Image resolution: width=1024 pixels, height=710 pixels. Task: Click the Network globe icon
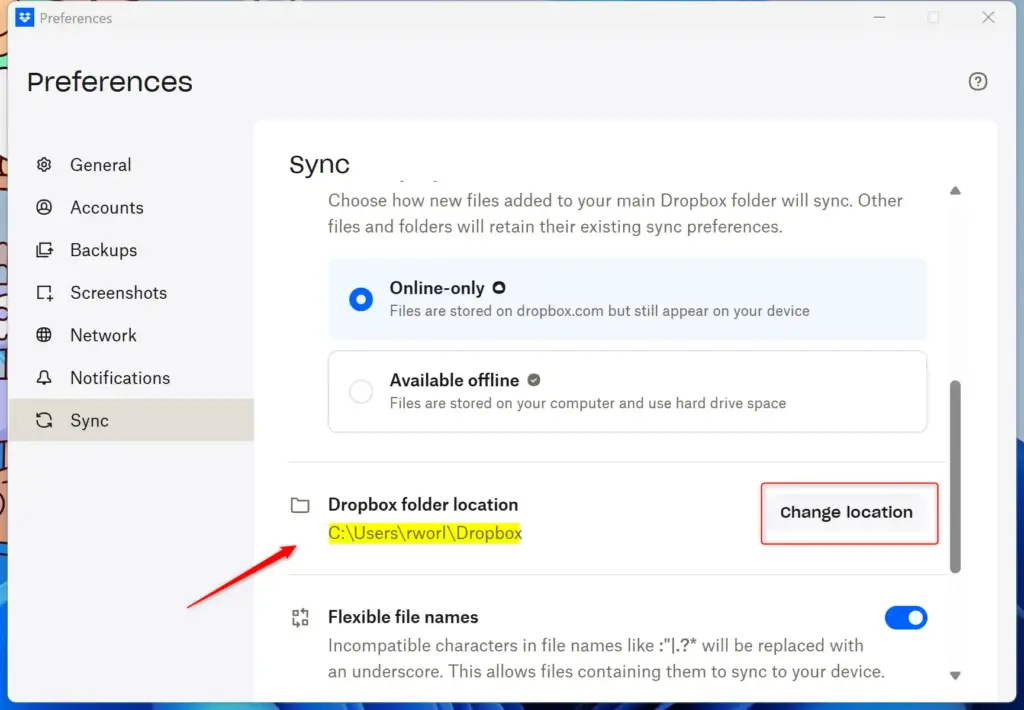(44, 335)
